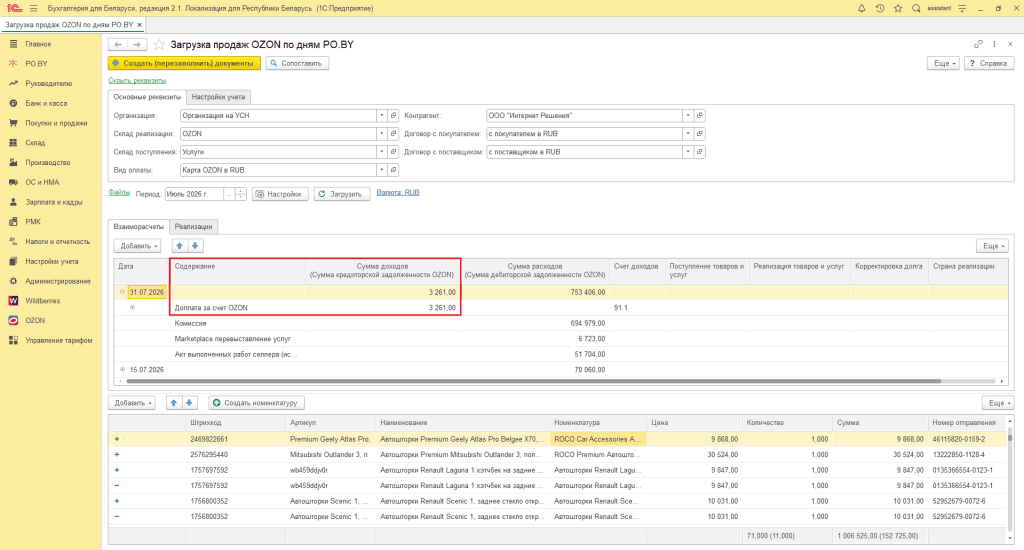Viewport: 1024px width, 550px height.
Task: Click Валюта: RUB link
Action: pyautogui.click(x=398, y=193)
